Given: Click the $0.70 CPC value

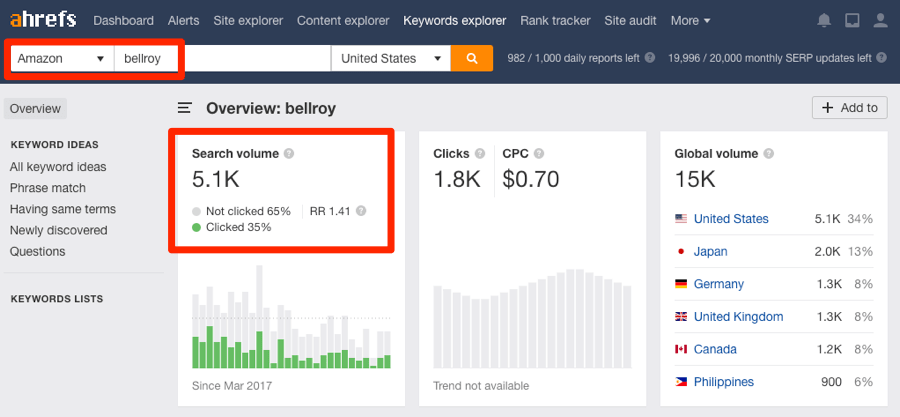Looking at the screenshot, I should click(530, 180).
